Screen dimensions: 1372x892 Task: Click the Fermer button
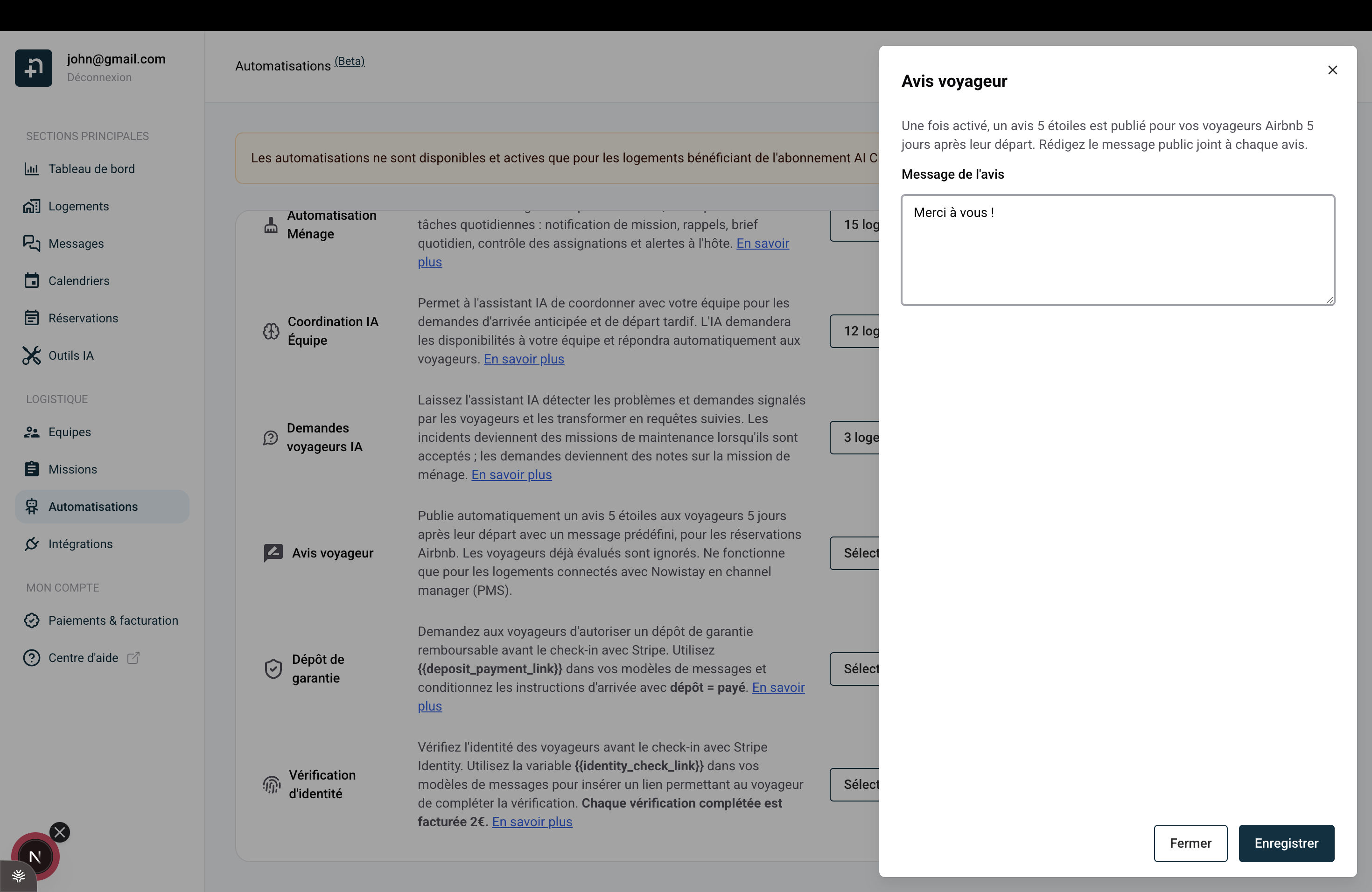point(1190,843)
